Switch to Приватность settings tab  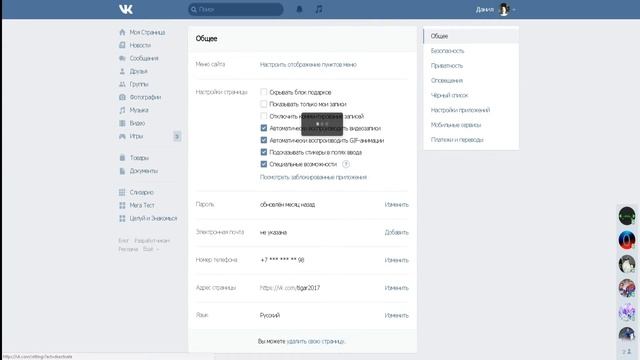click(x=471, y=66)
